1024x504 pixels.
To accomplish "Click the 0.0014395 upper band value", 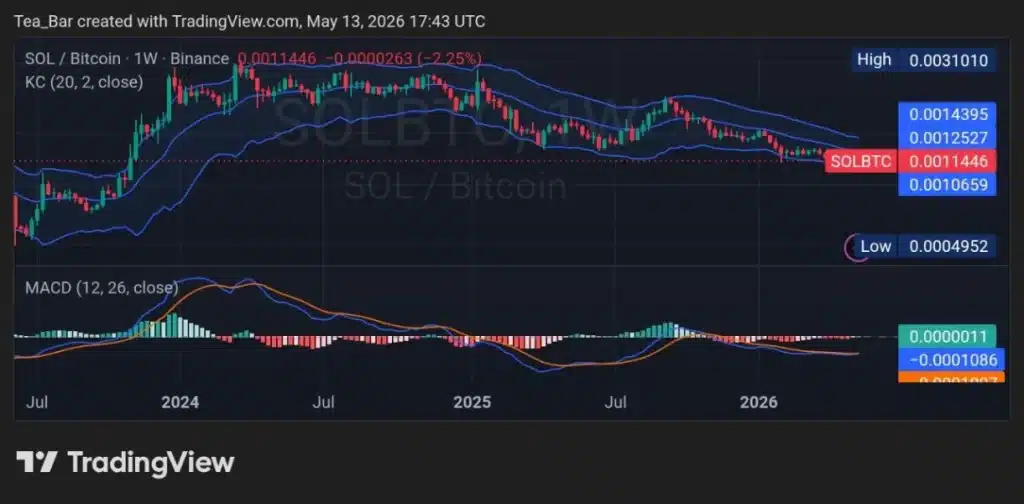I will (x=948, y=114).
